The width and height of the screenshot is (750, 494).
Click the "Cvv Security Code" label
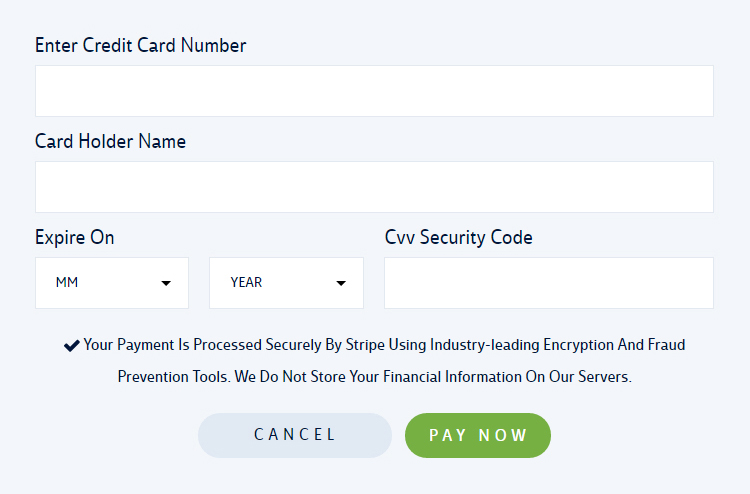click(458, 238)
